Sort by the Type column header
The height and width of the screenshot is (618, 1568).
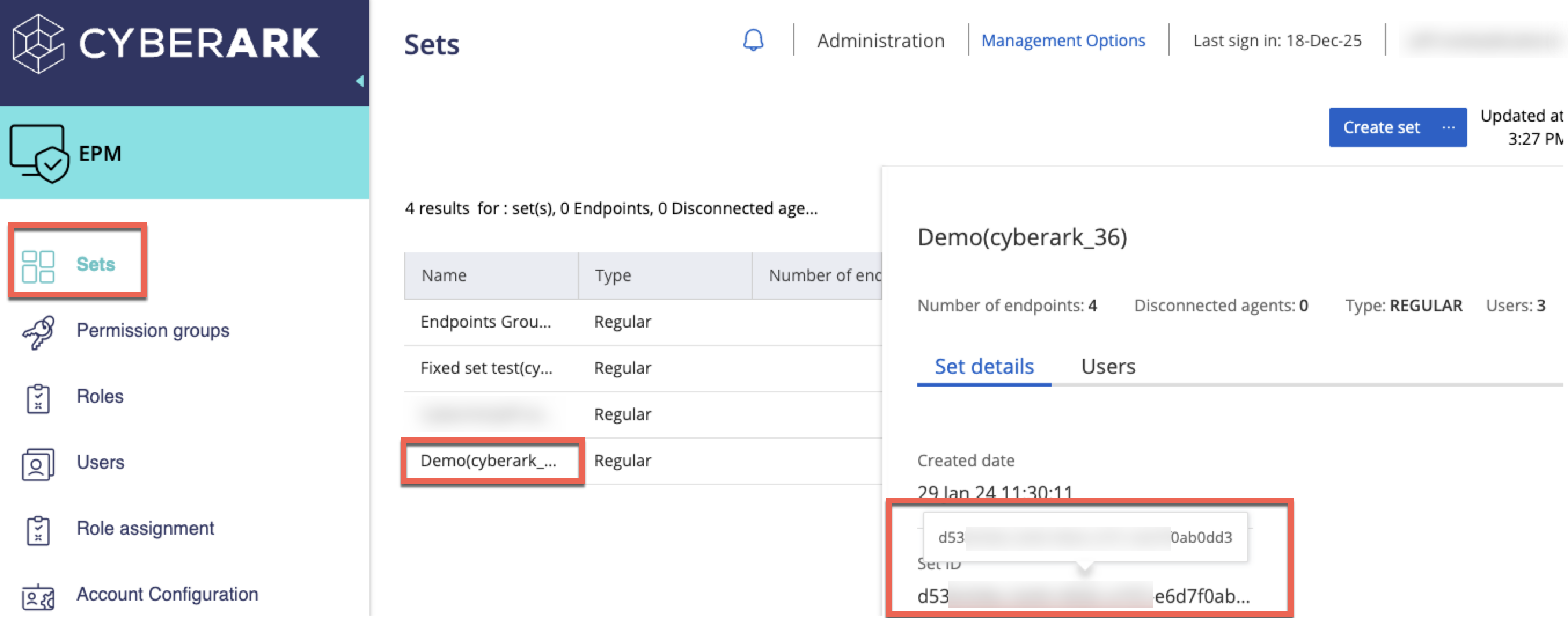point(665,275)
